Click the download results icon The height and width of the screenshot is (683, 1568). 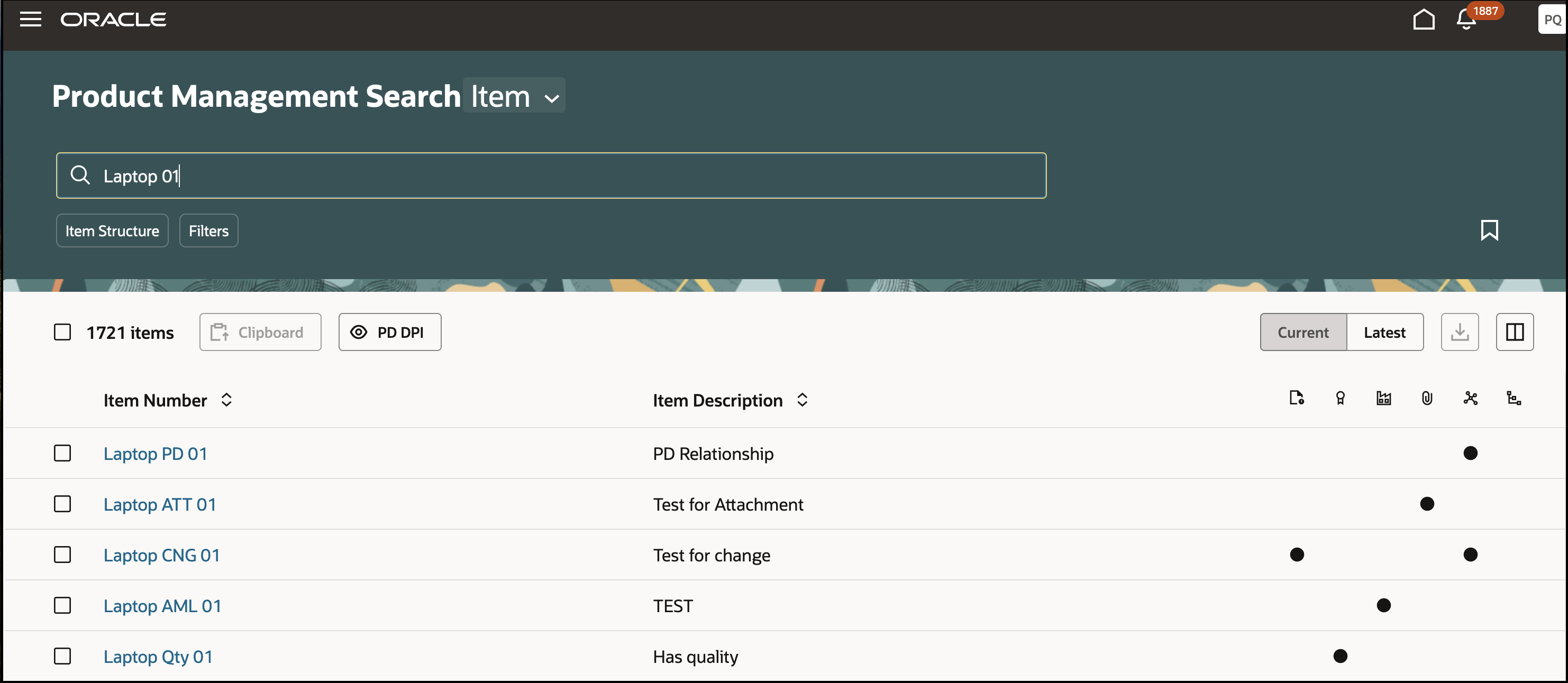[1459, 332]
